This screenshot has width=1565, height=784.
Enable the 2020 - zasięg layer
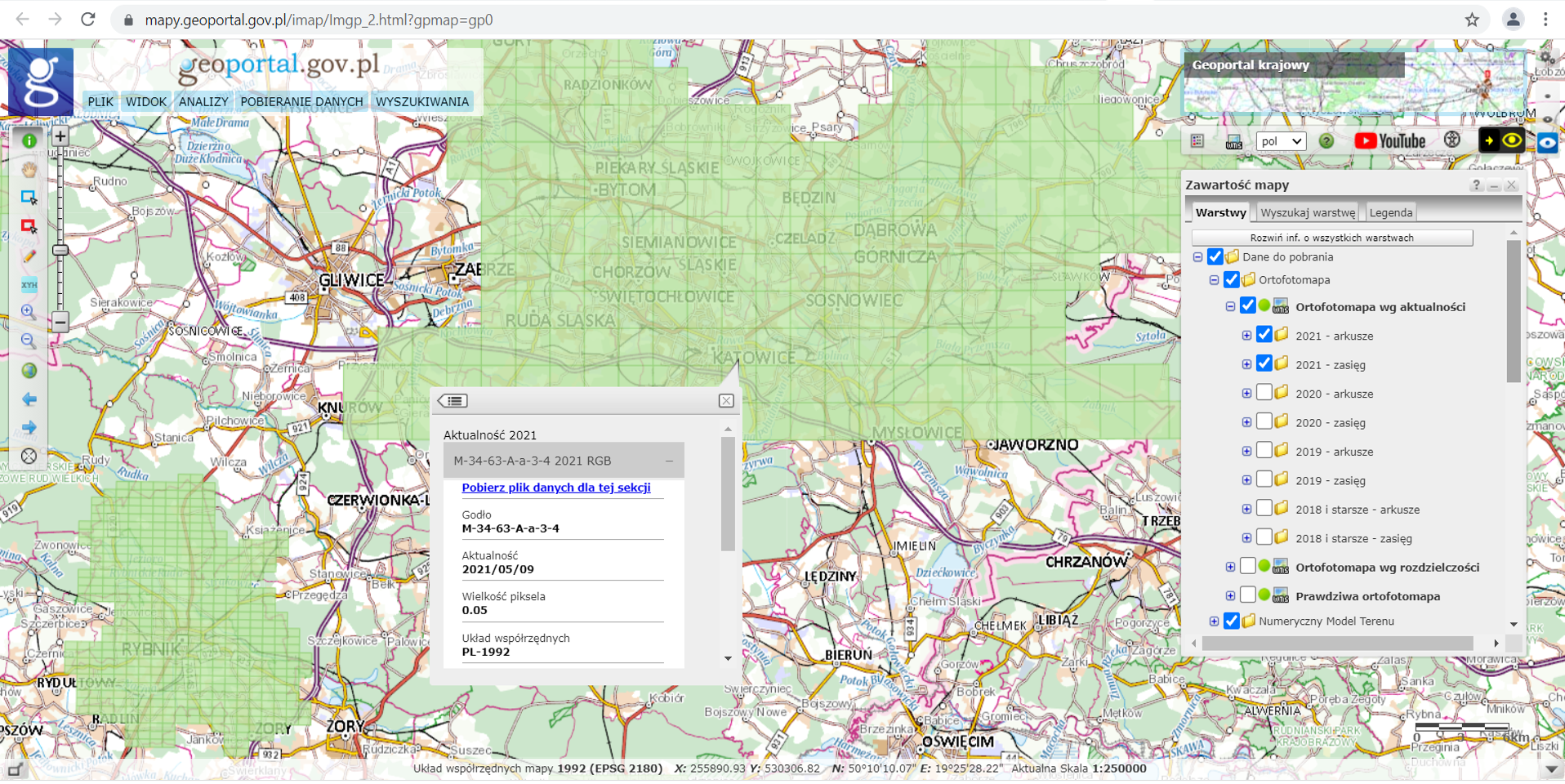pyautogui.click(x=1264, y=422)
